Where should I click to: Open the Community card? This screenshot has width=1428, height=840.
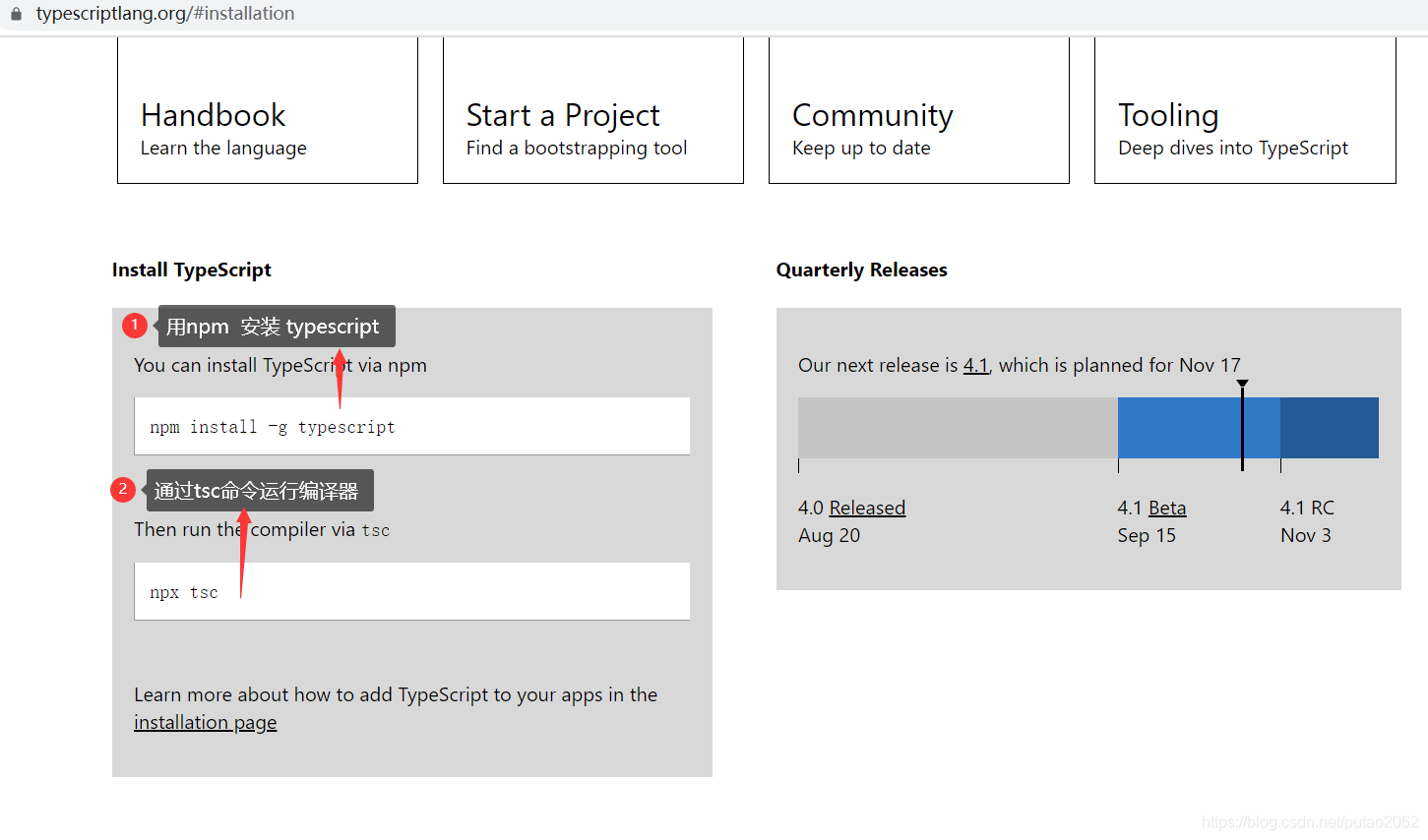919,110
